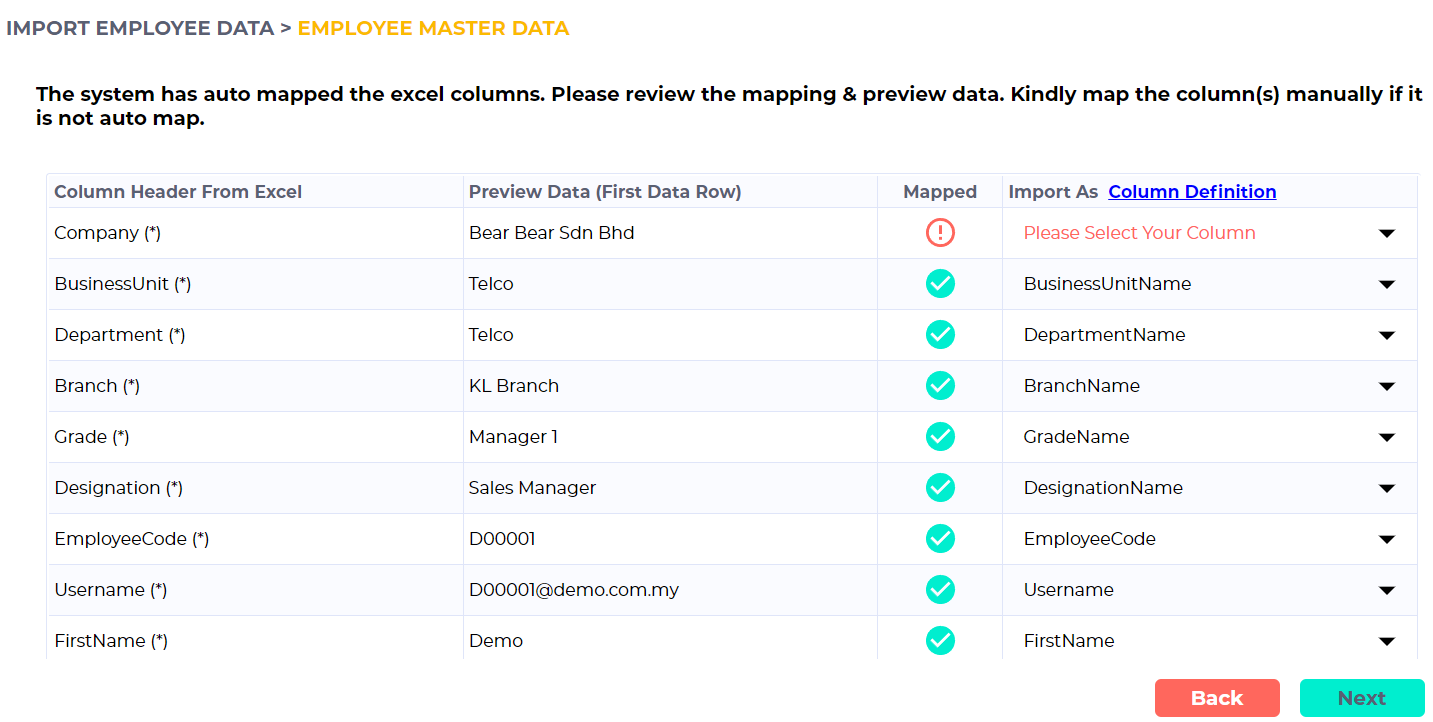Expand the BusinessUnitName import dropdown
1433x722 pixels.
tap(1209, 284)
